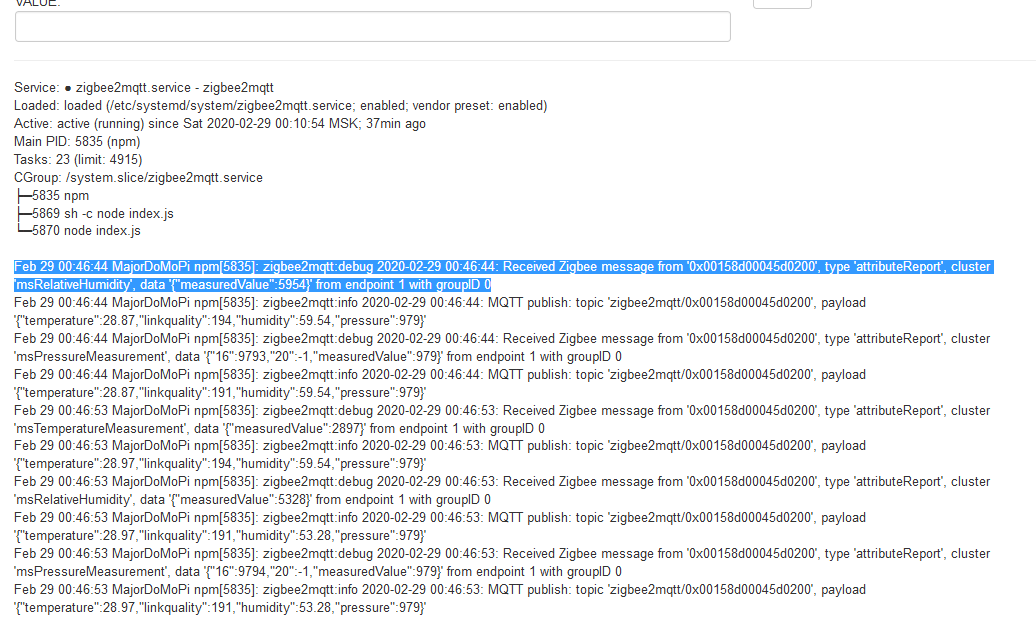
Task: Click the msRelativeHumidity measuredValue 5328 line
Action: 252,500
